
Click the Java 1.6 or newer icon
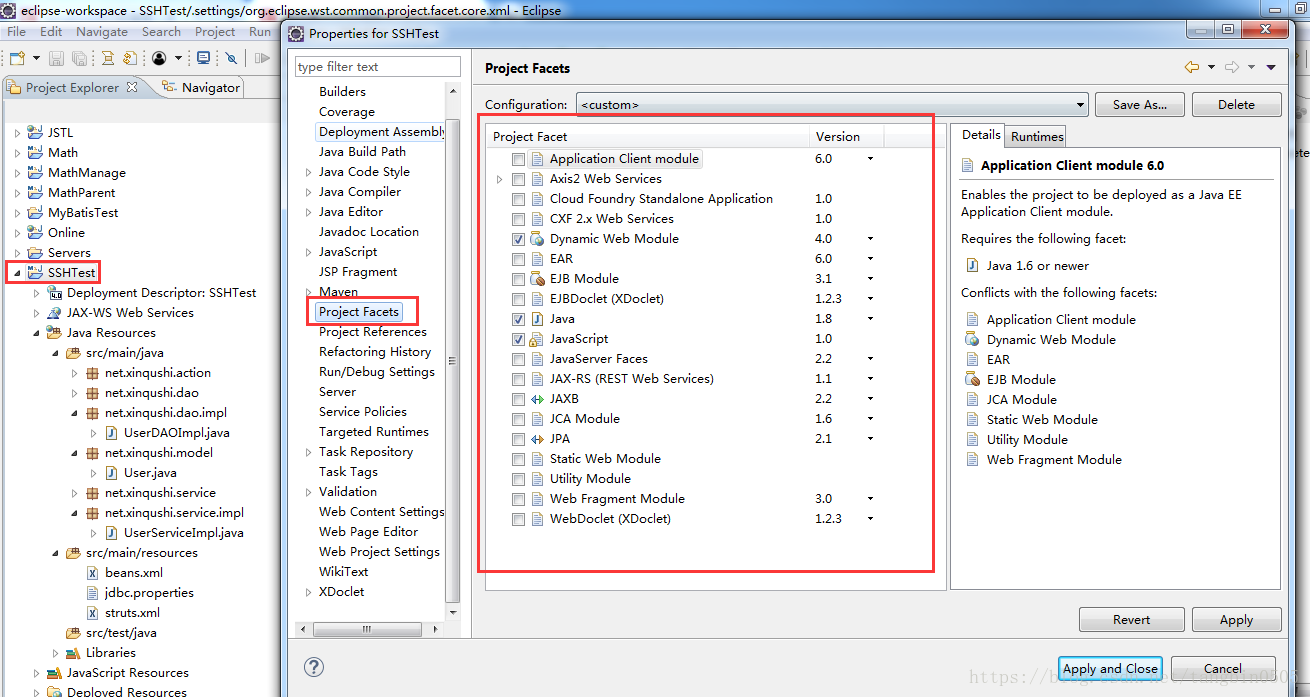click(972, 265)
